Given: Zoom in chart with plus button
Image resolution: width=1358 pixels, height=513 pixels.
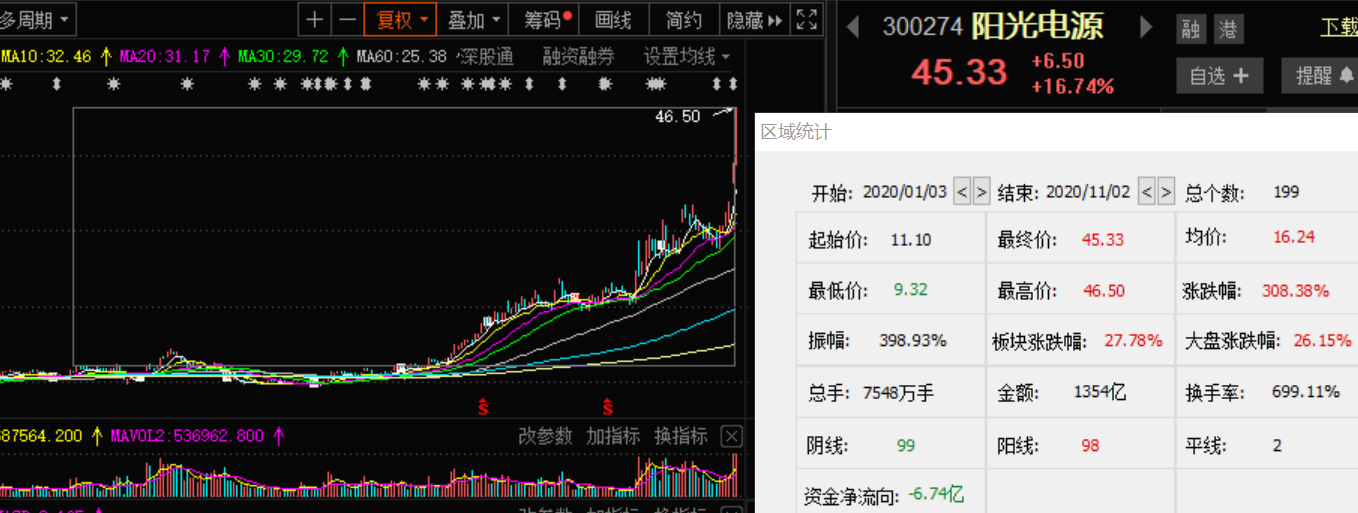Looking at the screenshot, I should [x=315, y=20].
